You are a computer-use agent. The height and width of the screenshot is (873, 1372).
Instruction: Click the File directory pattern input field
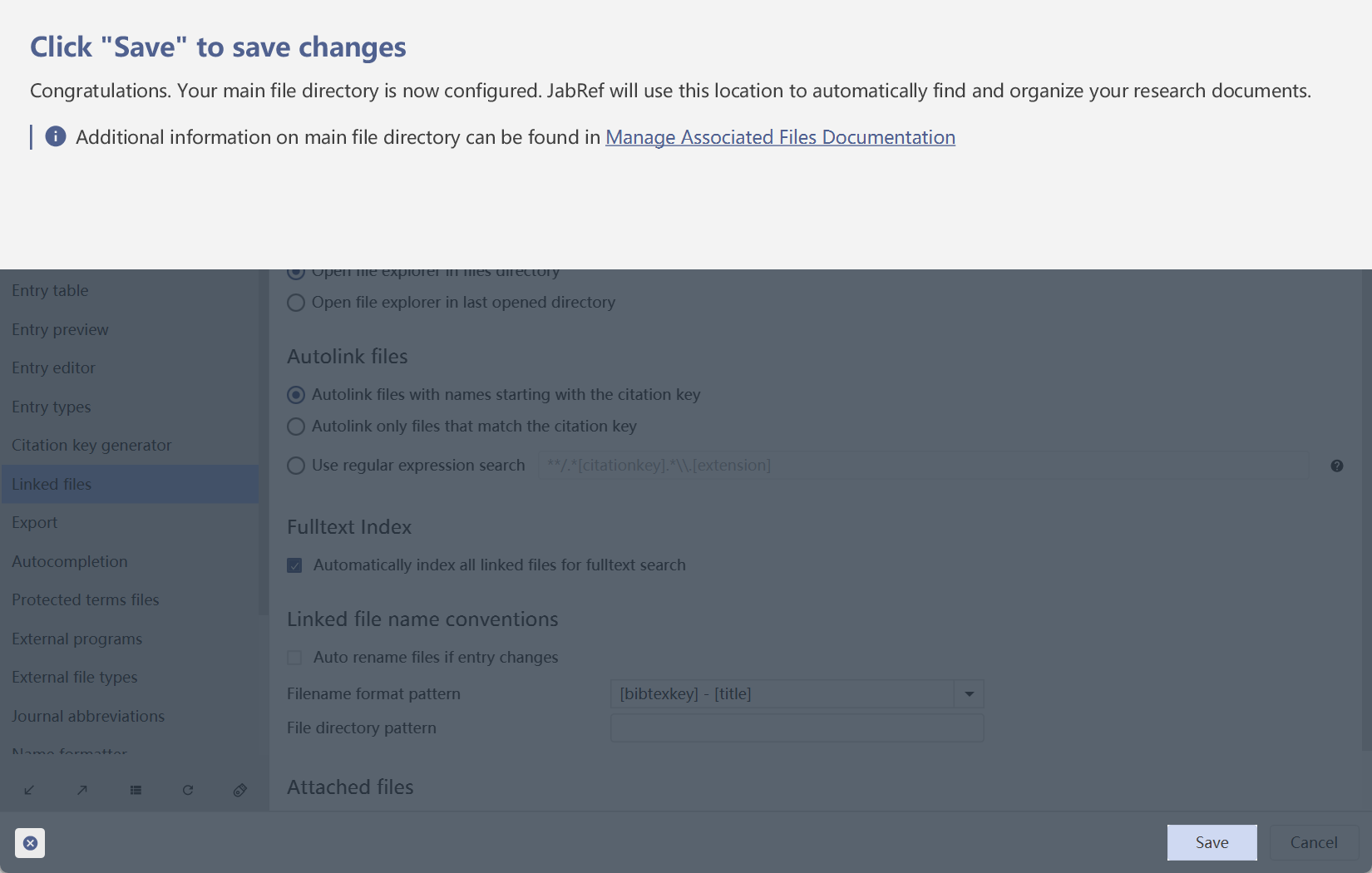coord(797,728)
